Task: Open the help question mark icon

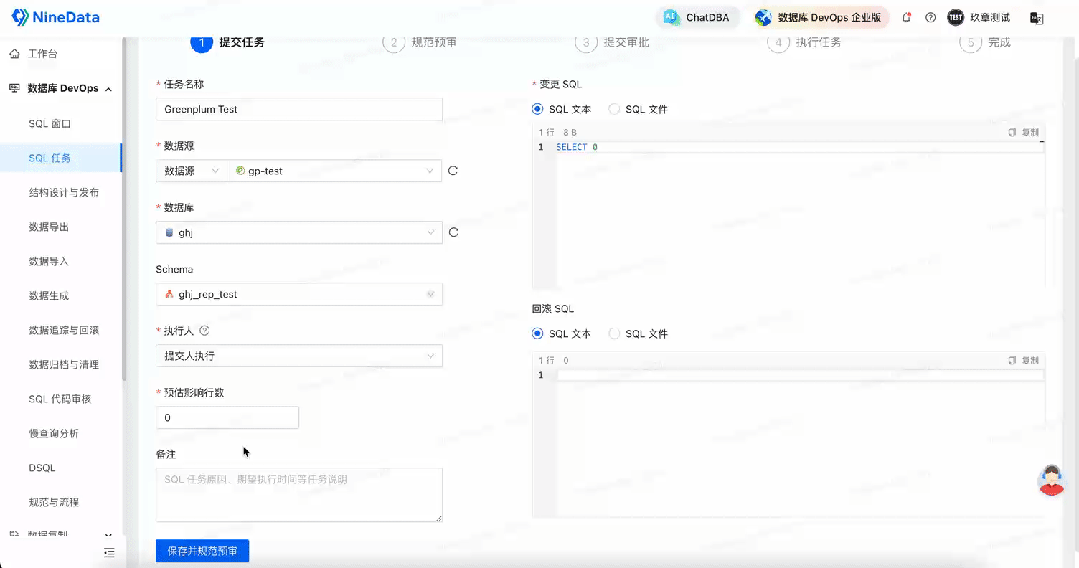Action: [930, 18]
